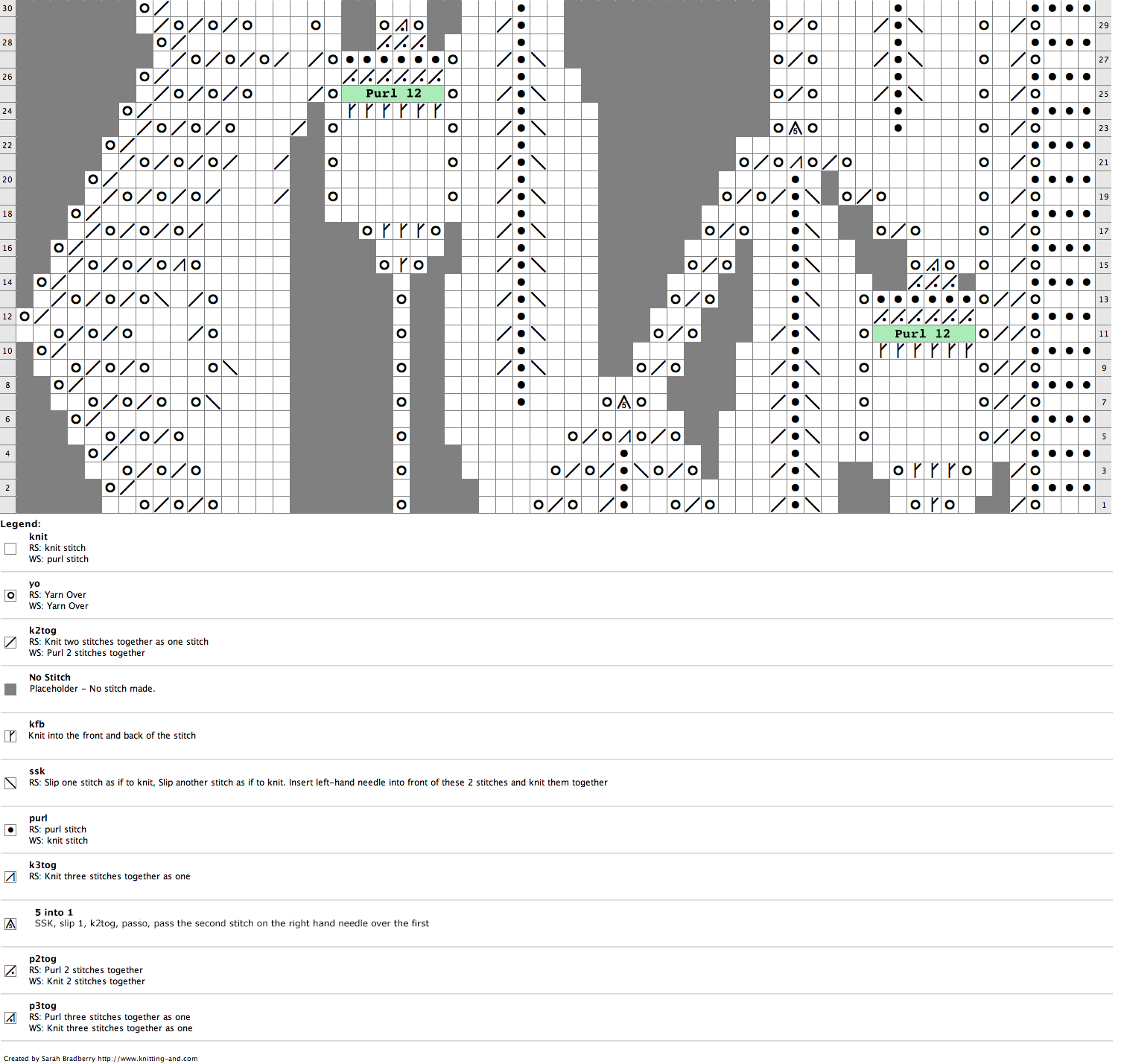Click 'Placeholder - No stitch made.' text
This screenshot has height=1064, width=1127.
[92, 689]
